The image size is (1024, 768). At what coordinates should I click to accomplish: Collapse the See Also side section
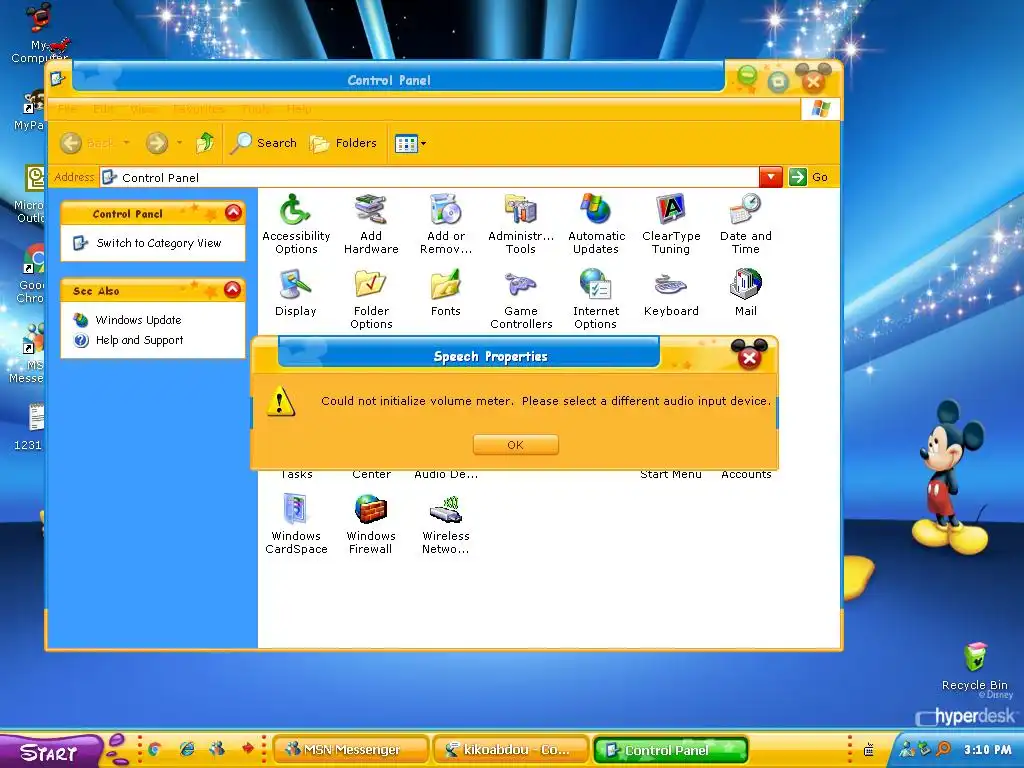click(x=232, y=290)
